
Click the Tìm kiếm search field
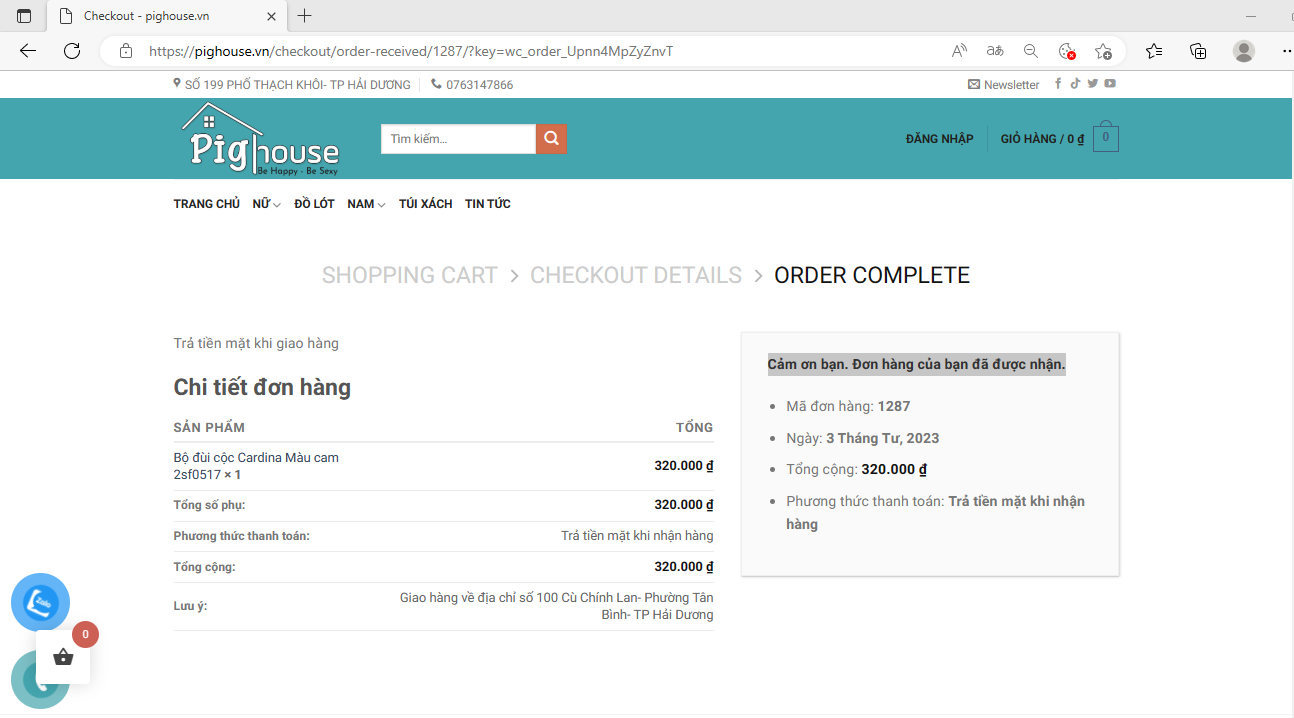[x=458, y=139]
